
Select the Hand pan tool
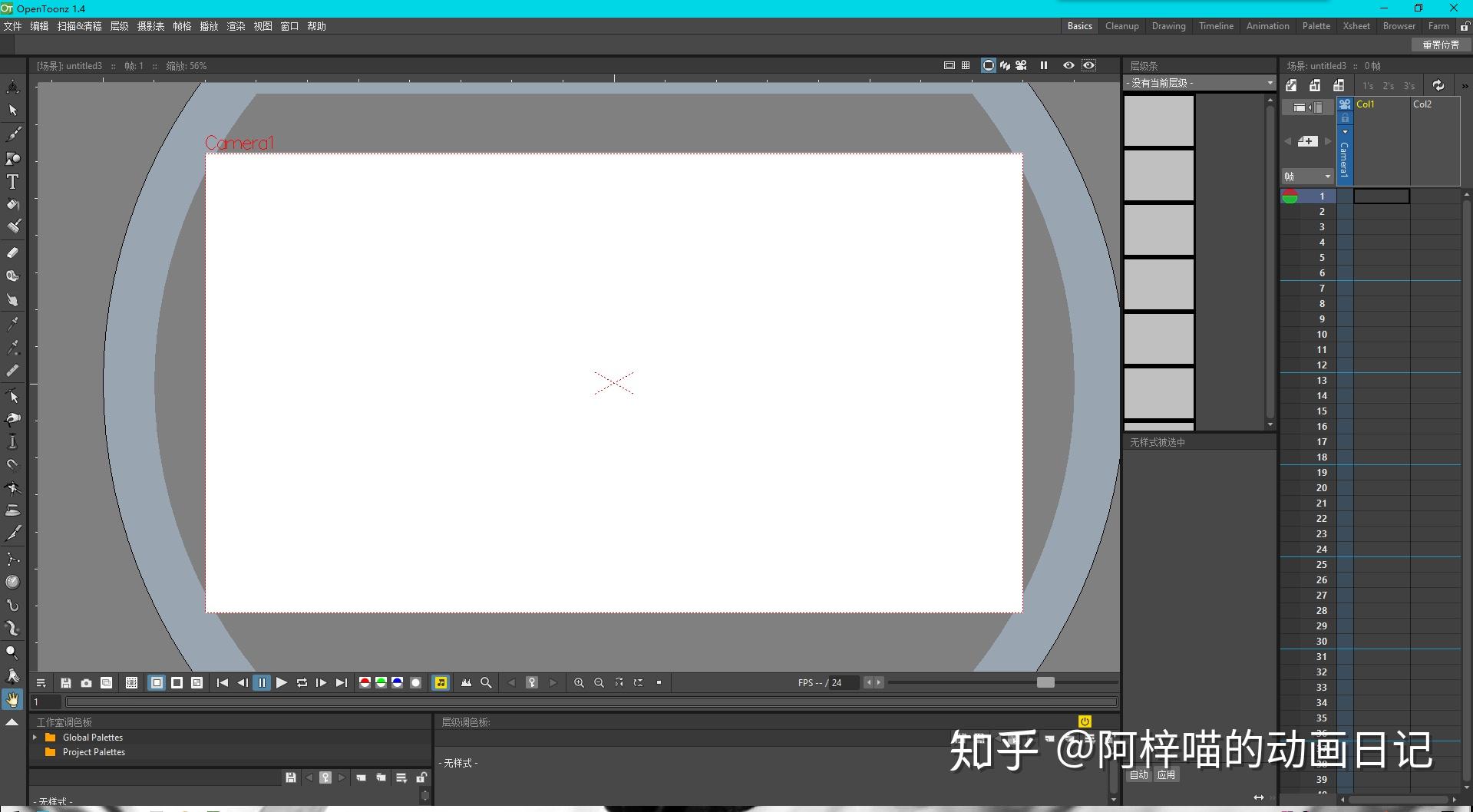pyautogui.click(x=12, y=699)
